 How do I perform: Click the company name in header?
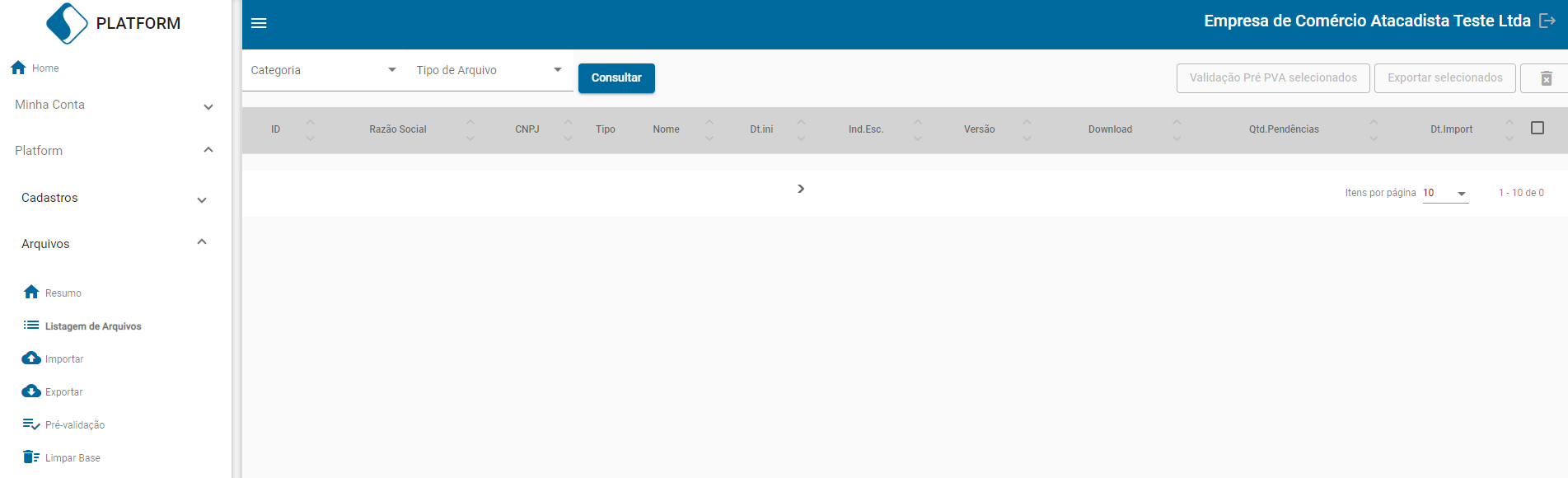coord(1367,21)
